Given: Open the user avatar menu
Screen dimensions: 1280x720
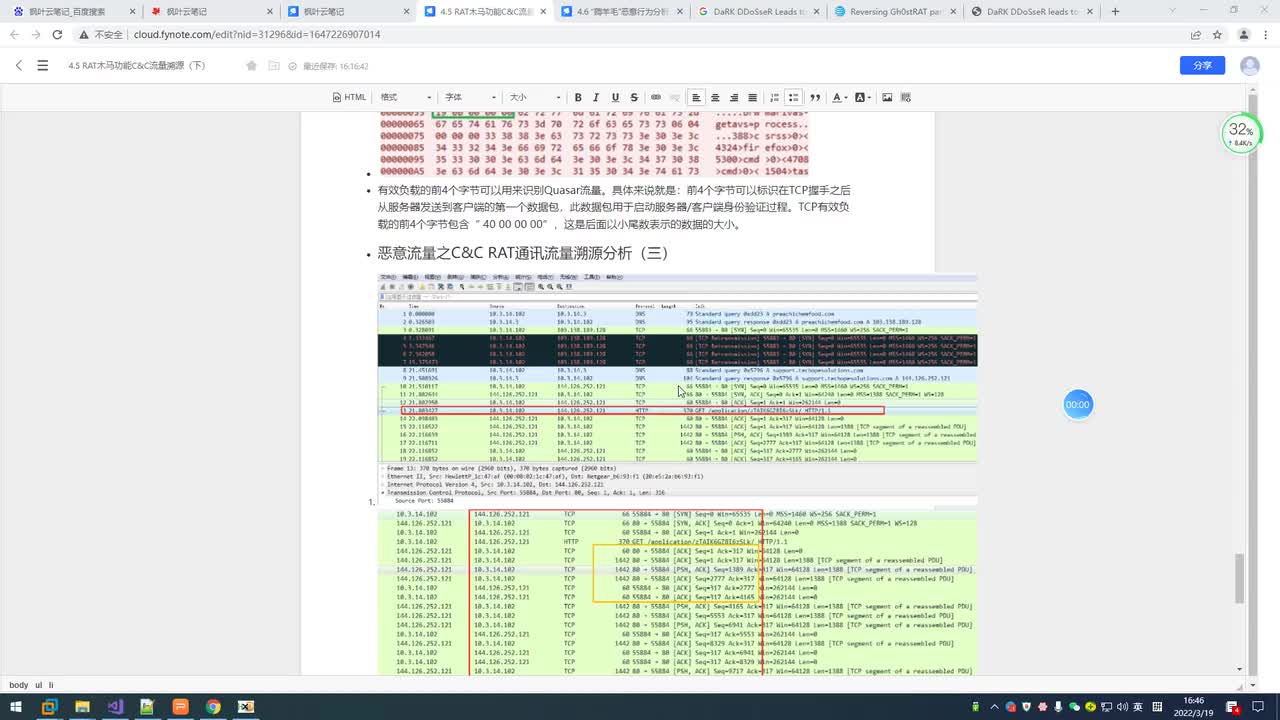Looking at the screenshot, I should click(1250, 66).
